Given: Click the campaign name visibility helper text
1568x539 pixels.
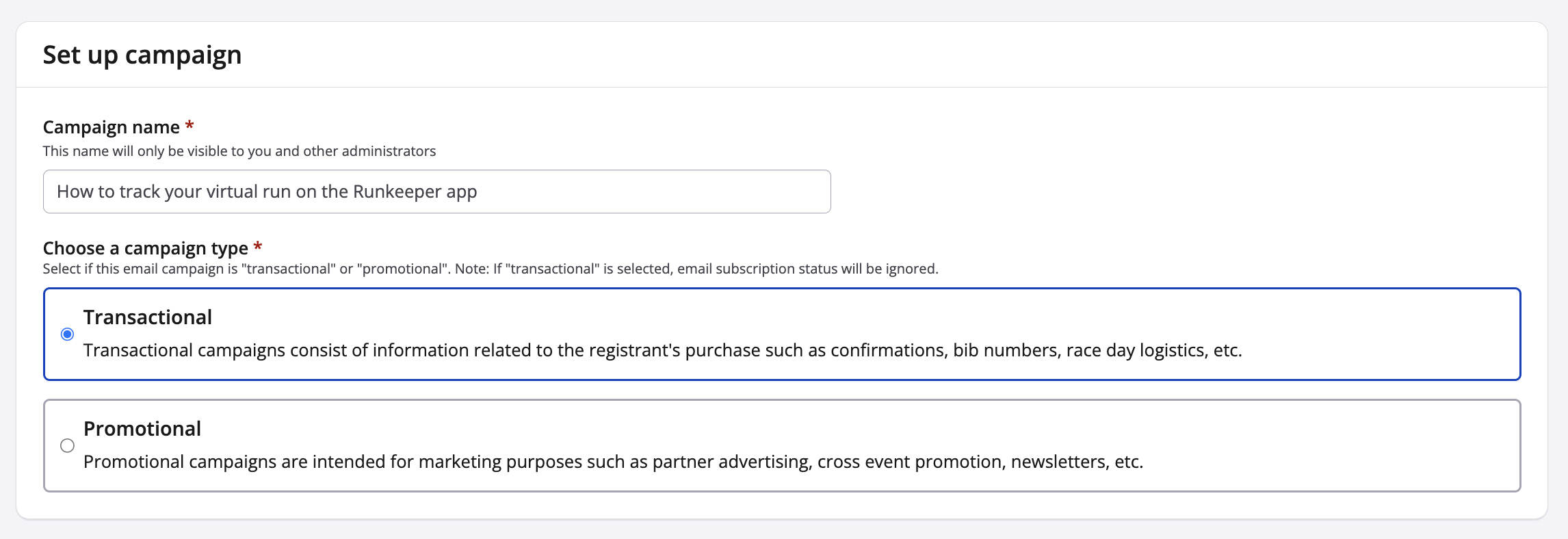Looking at the screenshot, I should pyautogui.click(x=239, y=151).
